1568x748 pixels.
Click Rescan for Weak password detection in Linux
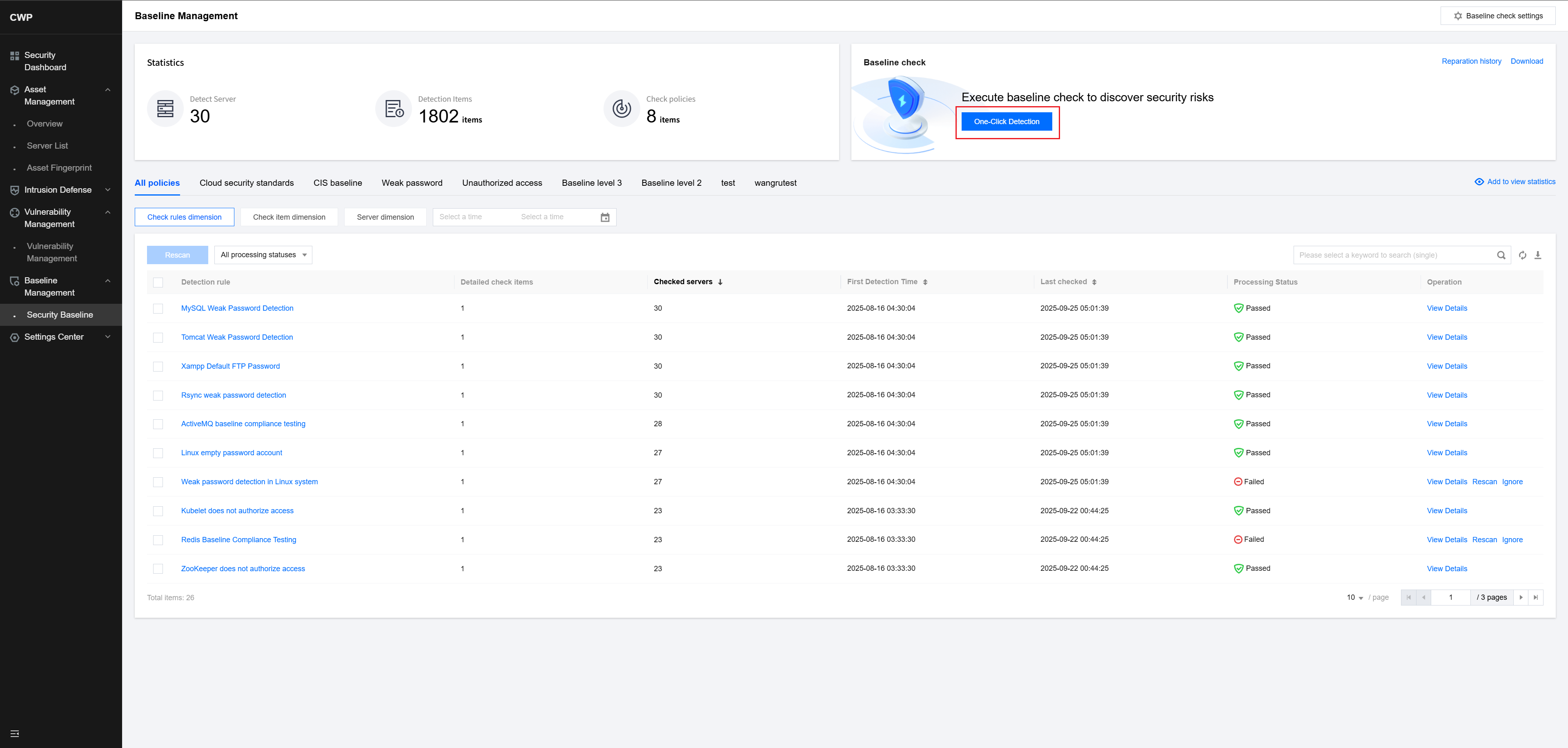pos(1485,482)
